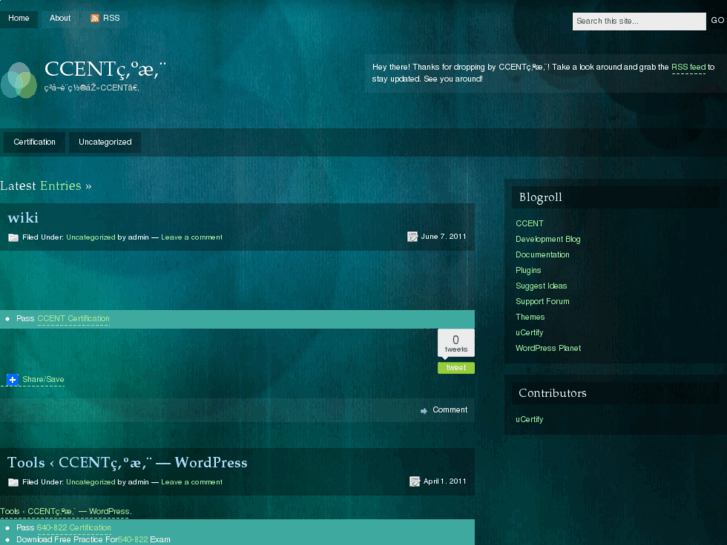Click the calendar icon beside June 7, 2011

412,237
